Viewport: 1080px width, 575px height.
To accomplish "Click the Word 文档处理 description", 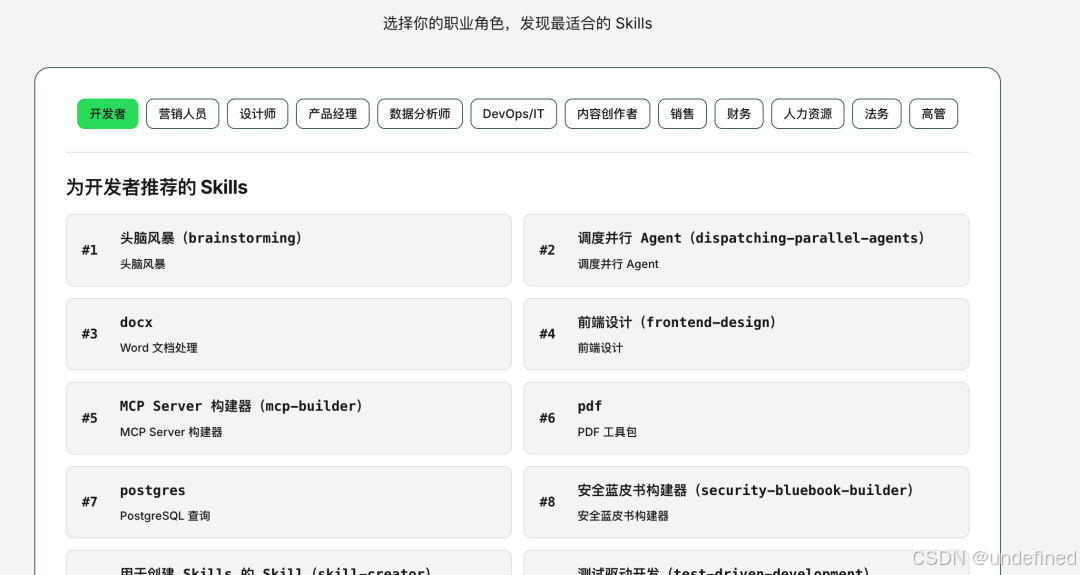I will (158, 348).
